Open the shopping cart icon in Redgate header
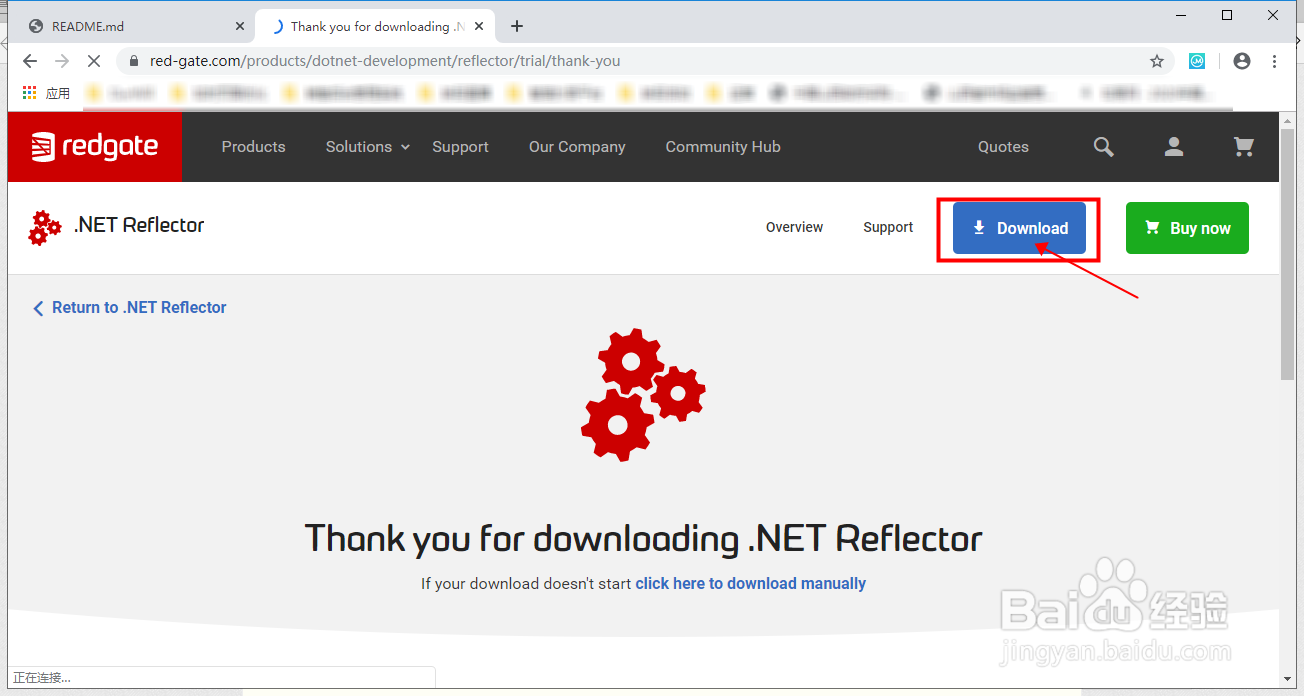 1244,147
